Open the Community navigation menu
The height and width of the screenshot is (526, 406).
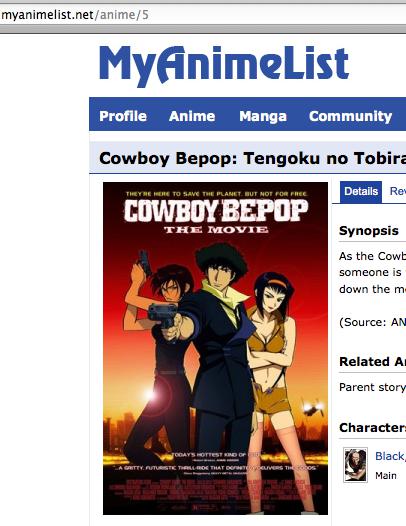click(x=351, y=116)
